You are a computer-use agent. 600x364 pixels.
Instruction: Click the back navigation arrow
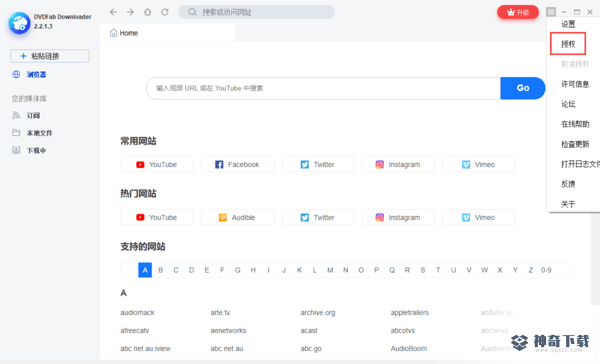coord(113,12)
